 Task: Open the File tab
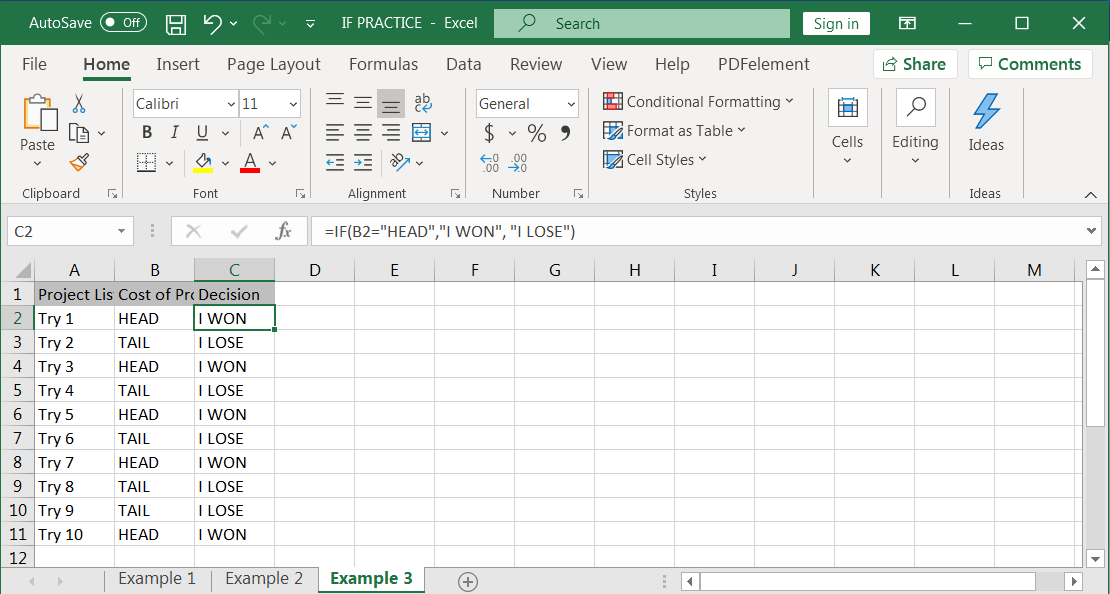click(34, 64)
